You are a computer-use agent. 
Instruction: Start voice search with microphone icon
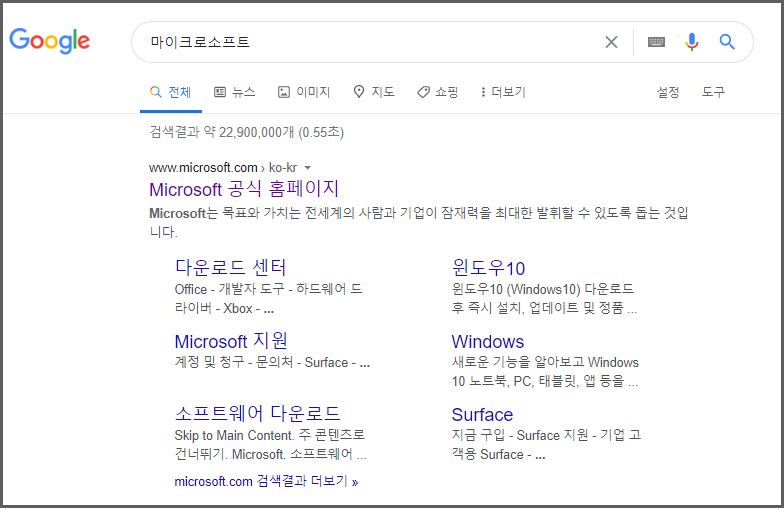coord(692,42)
